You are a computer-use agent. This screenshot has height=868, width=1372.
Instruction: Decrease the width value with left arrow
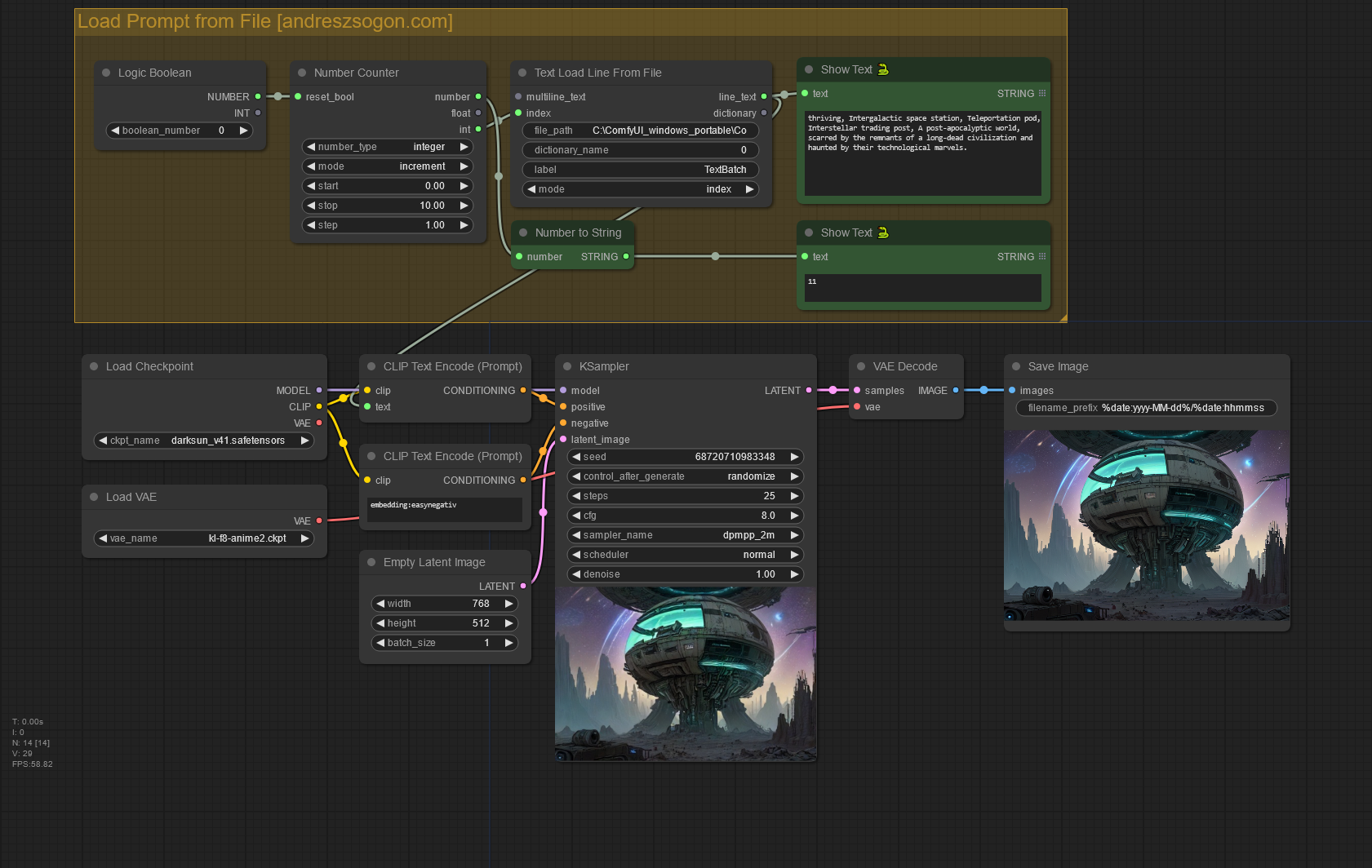380,604
